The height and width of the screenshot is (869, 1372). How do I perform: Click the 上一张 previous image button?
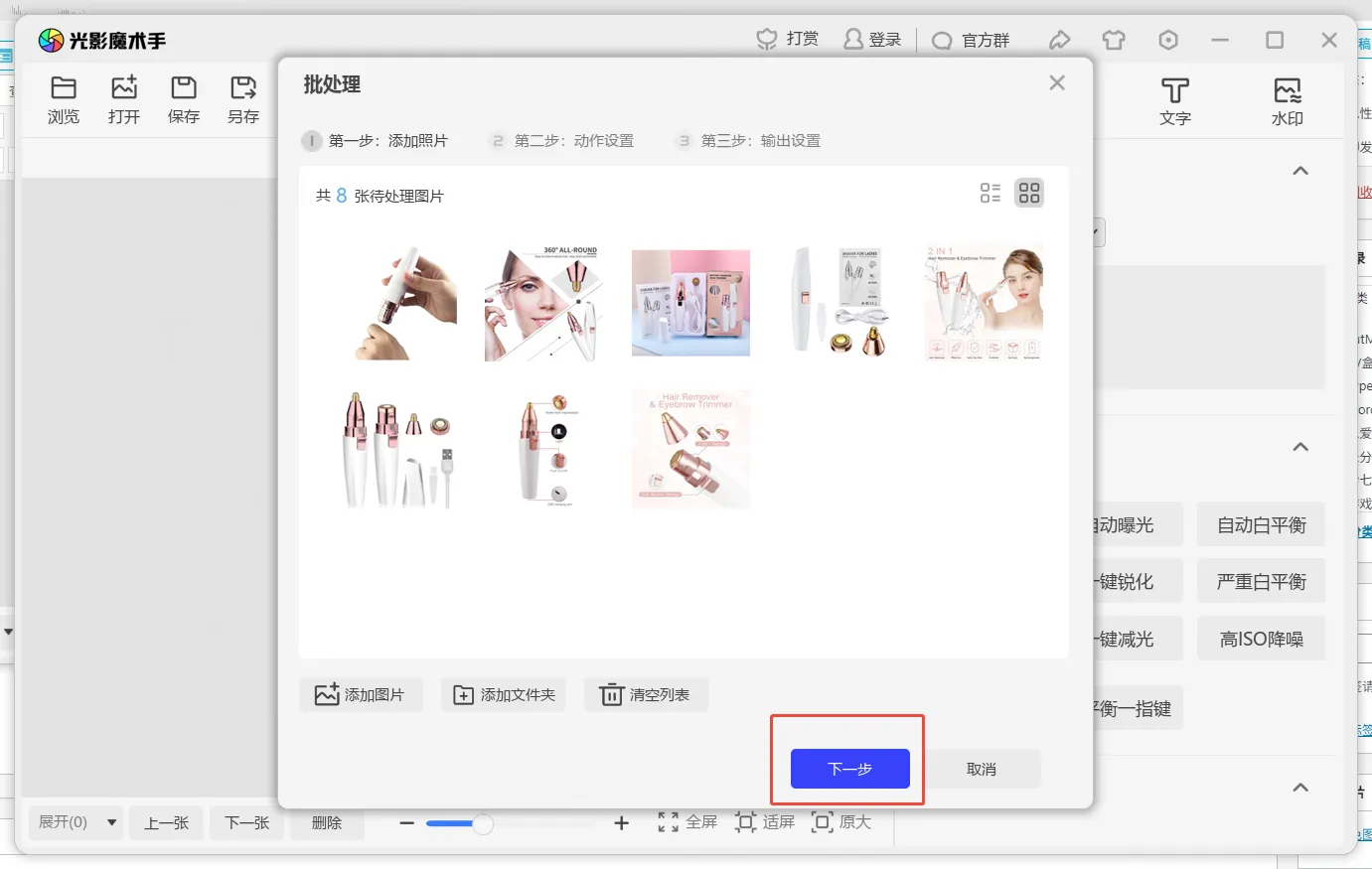tap(167, 822)
